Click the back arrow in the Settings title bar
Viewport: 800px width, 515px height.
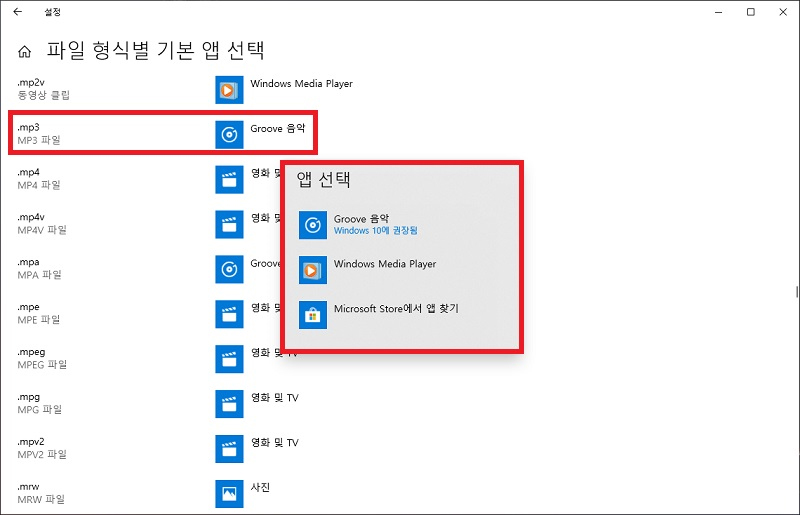(x=18, y=11)
